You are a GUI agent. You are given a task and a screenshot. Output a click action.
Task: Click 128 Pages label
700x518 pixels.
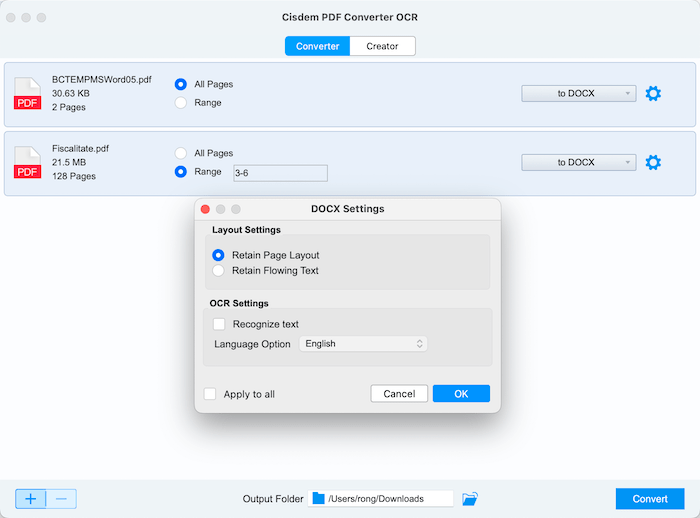point(74,176)
